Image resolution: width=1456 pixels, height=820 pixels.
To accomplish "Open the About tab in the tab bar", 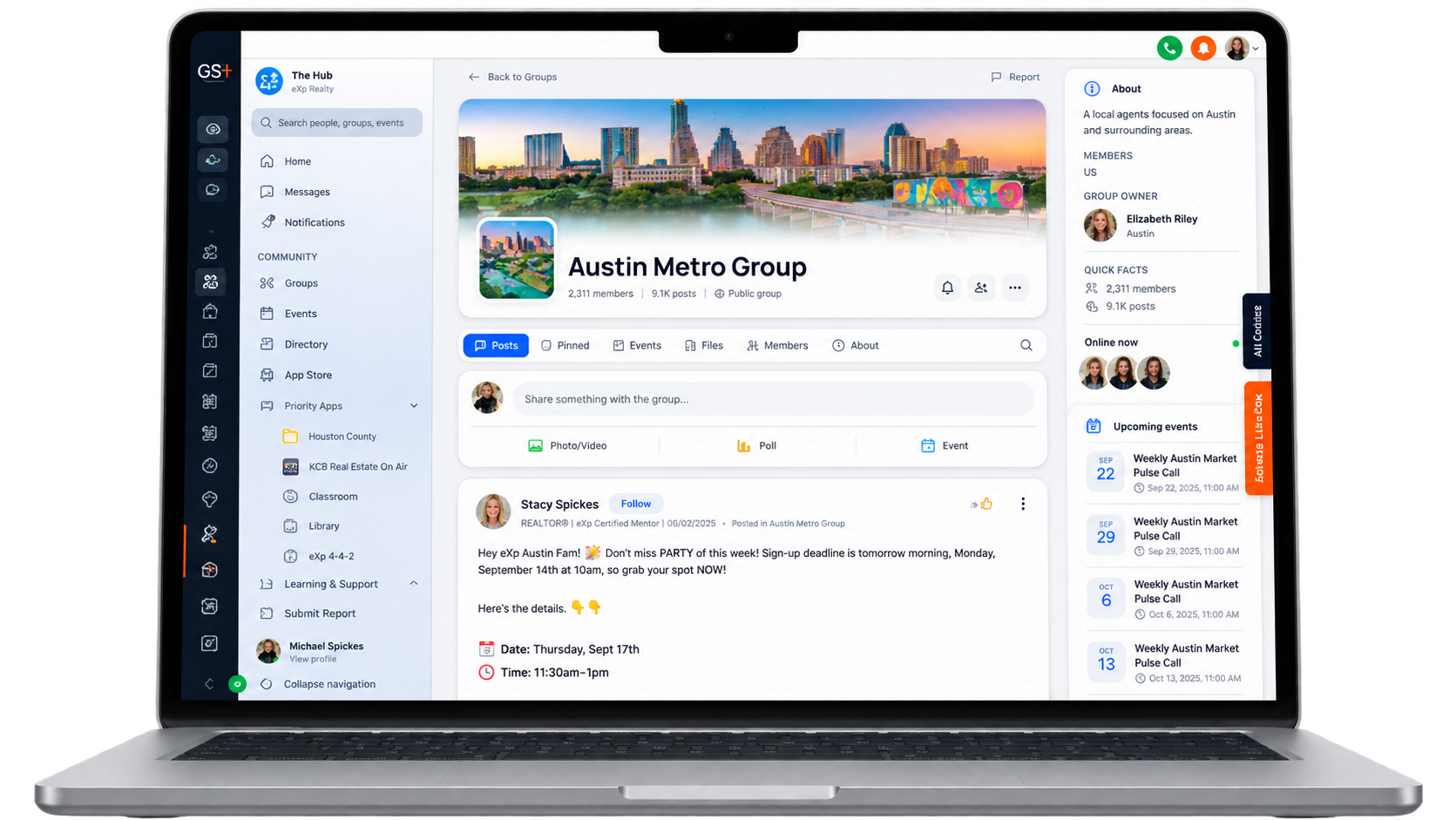I will pyautogui.click(x=856, y=346).
